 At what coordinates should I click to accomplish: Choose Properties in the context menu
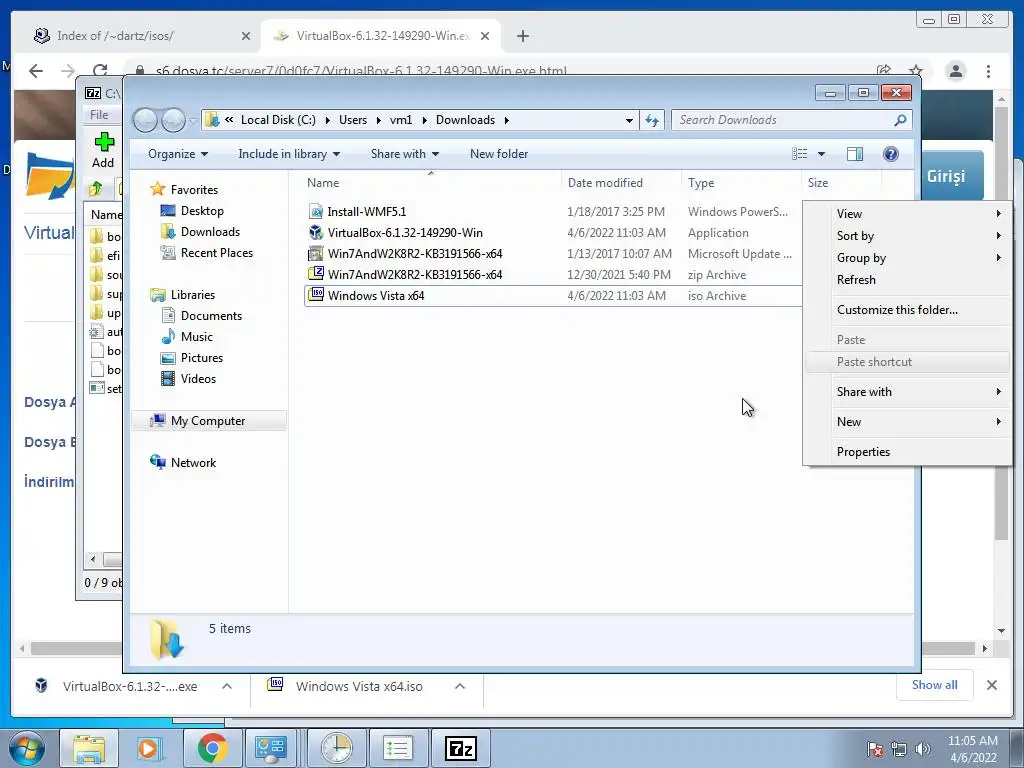908,452
